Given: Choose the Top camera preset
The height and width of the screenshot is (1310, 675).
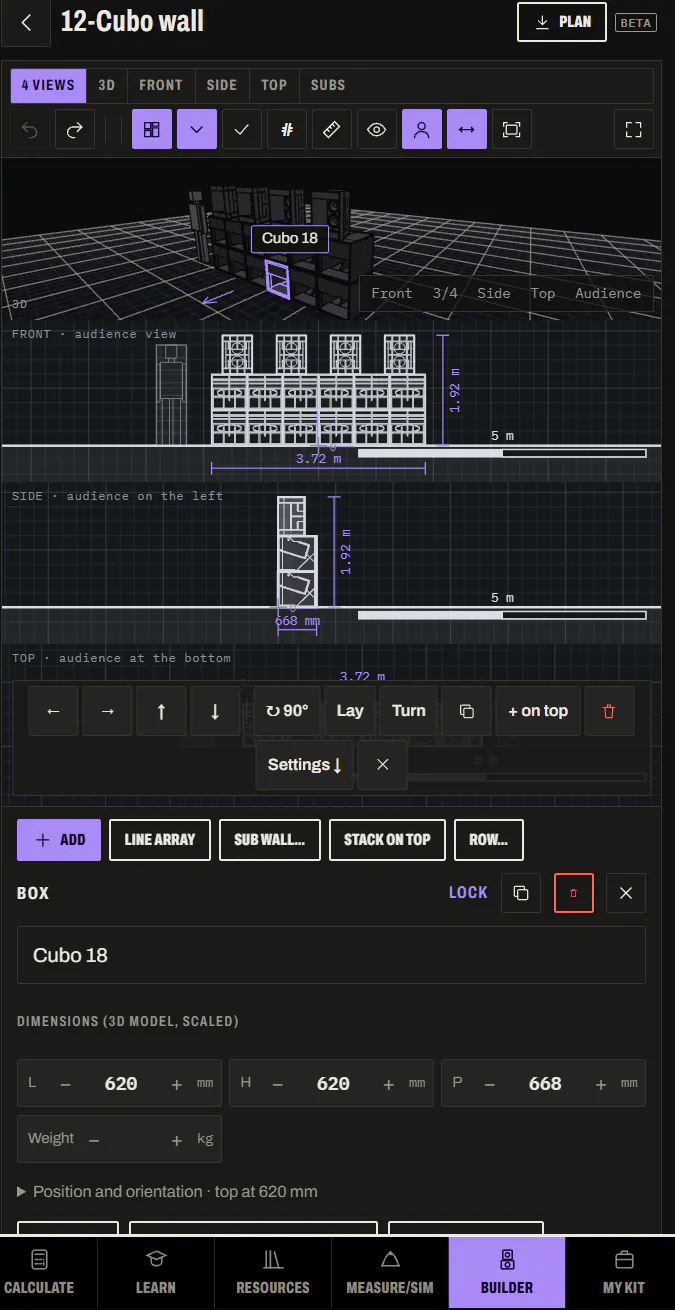Looking at the screenshot, I should coord(543,293).
